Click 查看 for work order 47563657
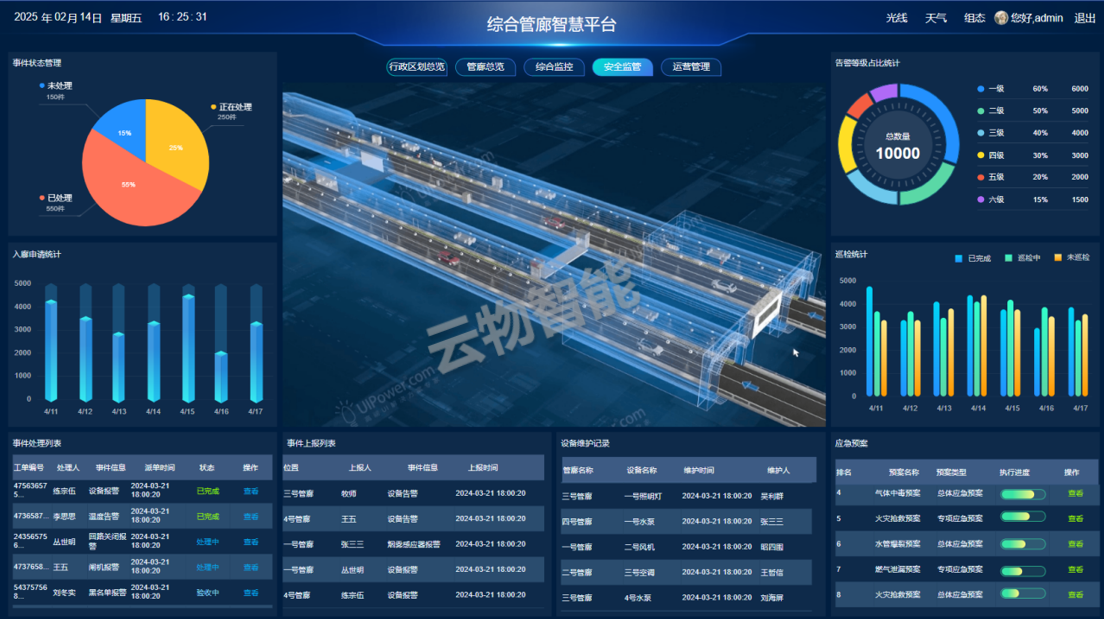 pyautogui.click(x=251, y=491)
